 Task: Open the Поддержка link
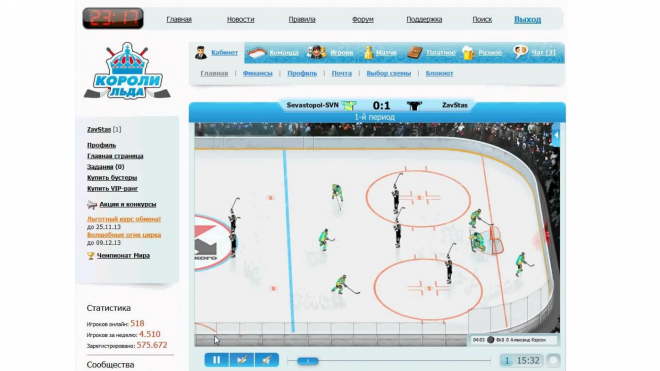click(x=424, y=19)
